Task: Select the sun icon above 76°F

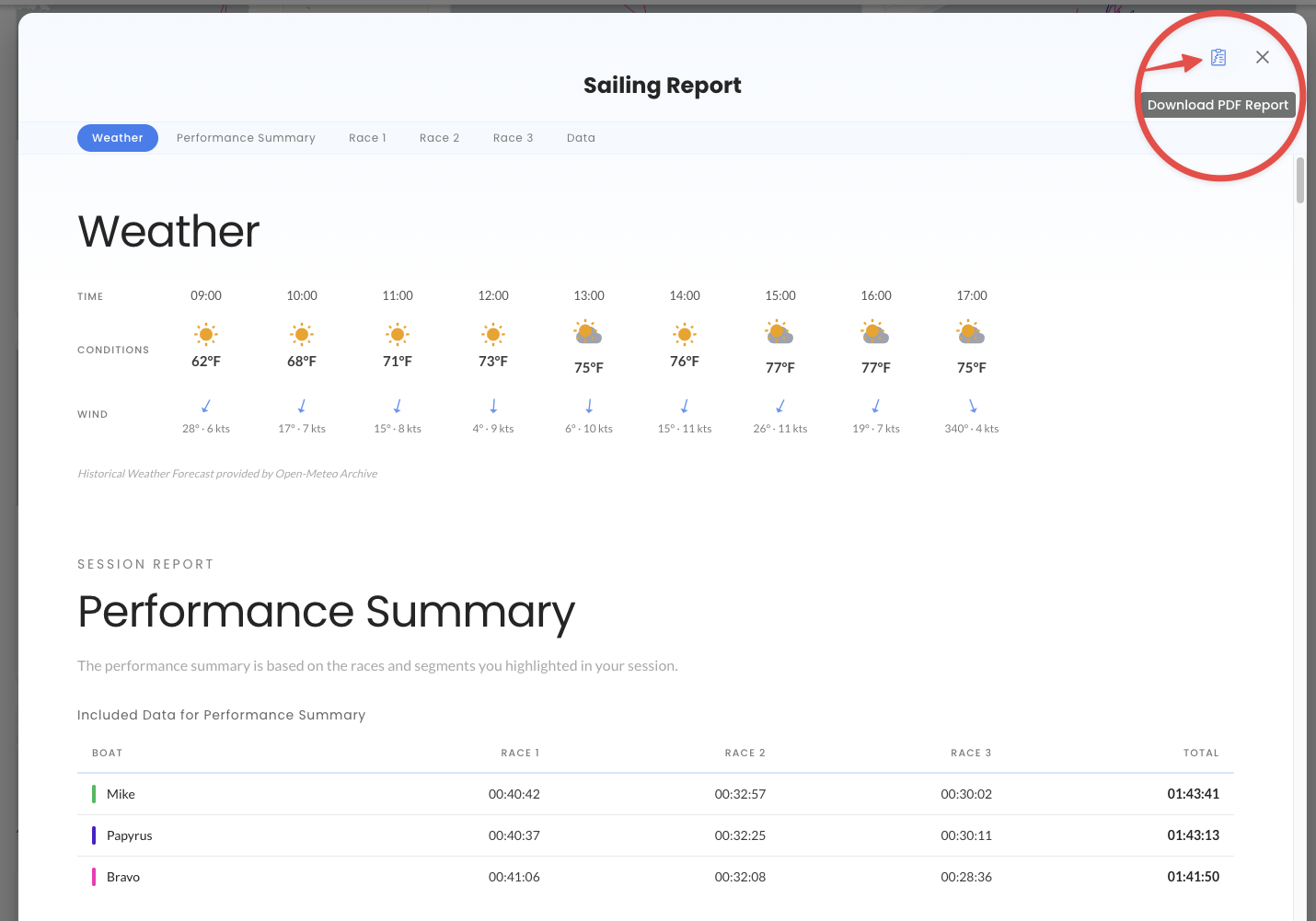Action: click(x=684, y=334)
